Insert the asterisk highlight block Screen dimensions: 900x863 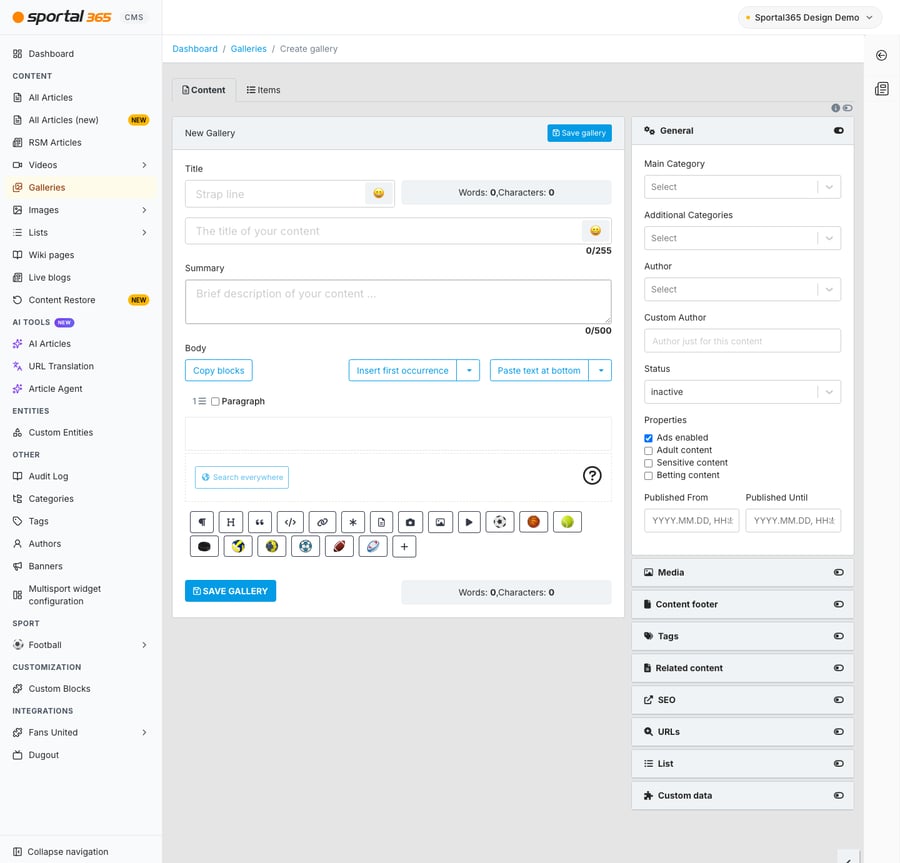click(353, 522)
